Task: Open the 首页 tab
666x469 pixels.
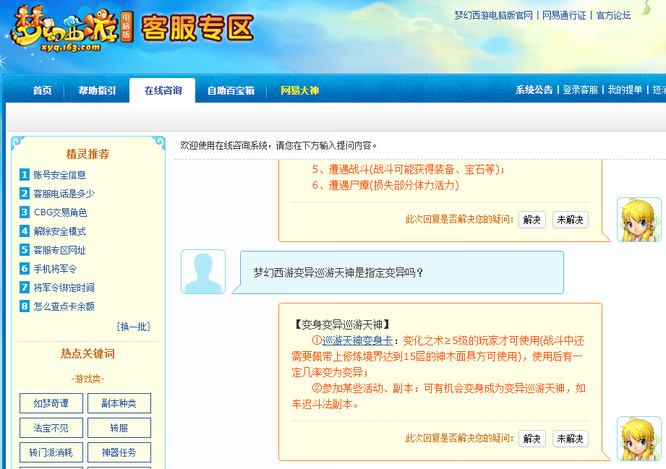Action: coord(42,90)
